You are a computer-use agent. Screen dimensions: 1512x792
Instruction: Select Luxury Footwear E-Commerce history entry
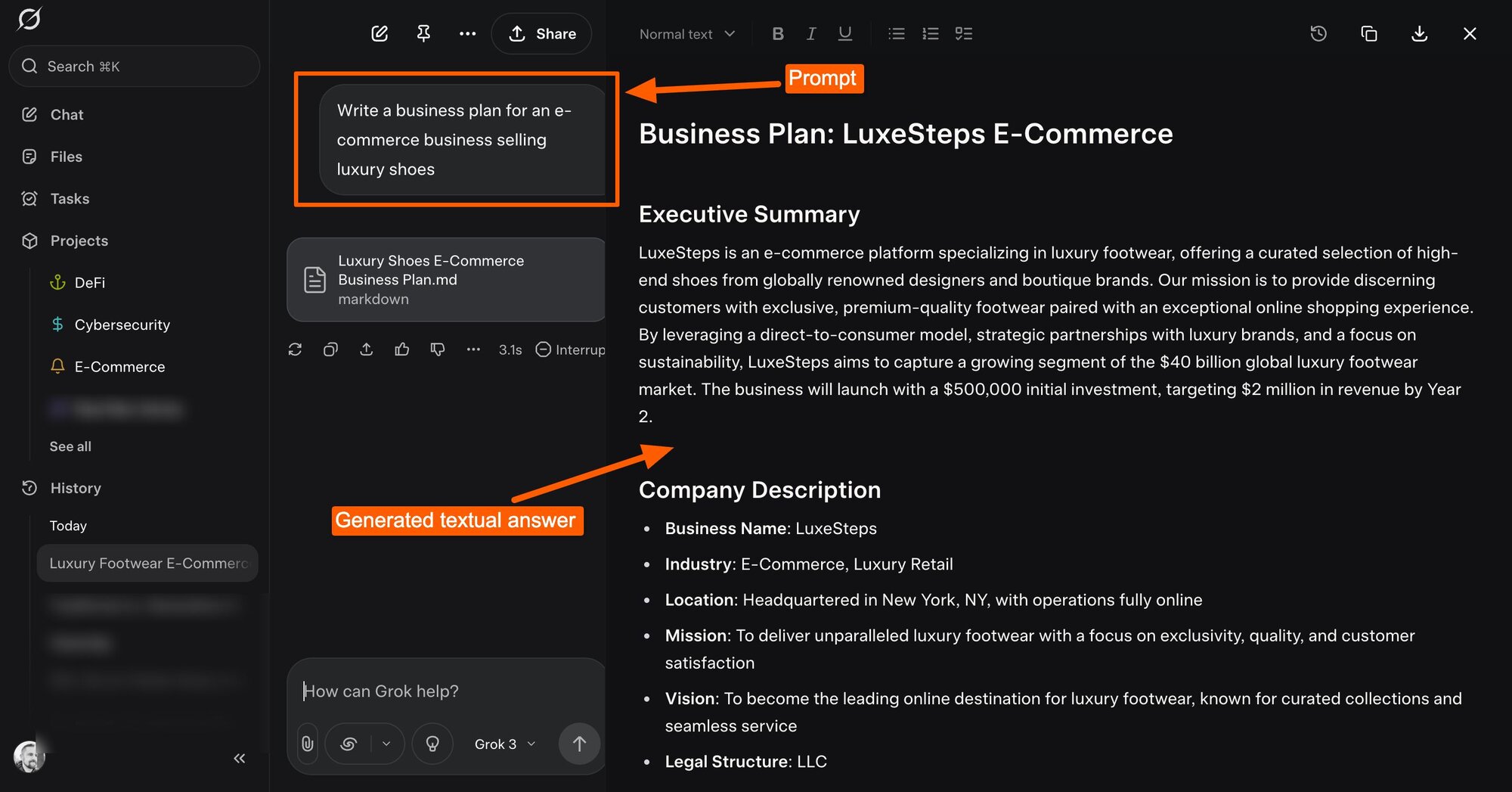point(147,563)
